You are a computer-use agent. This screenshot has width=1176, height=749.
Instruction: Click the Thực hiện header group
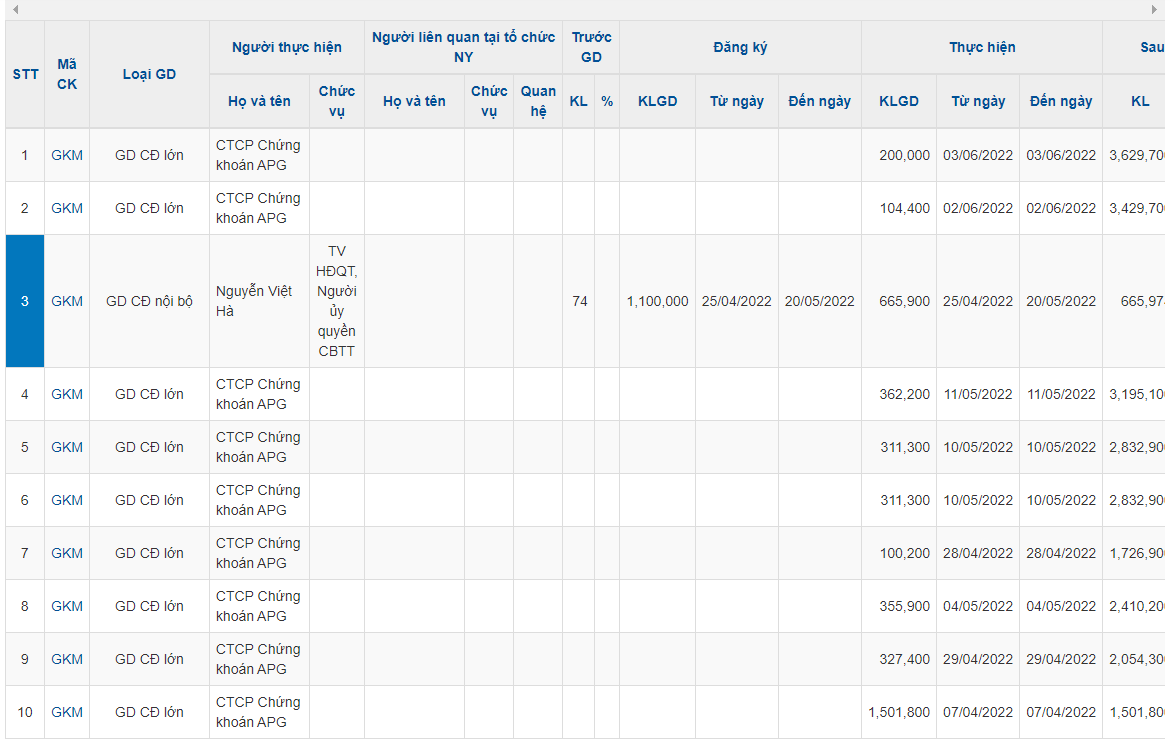[x=981, y=47]
